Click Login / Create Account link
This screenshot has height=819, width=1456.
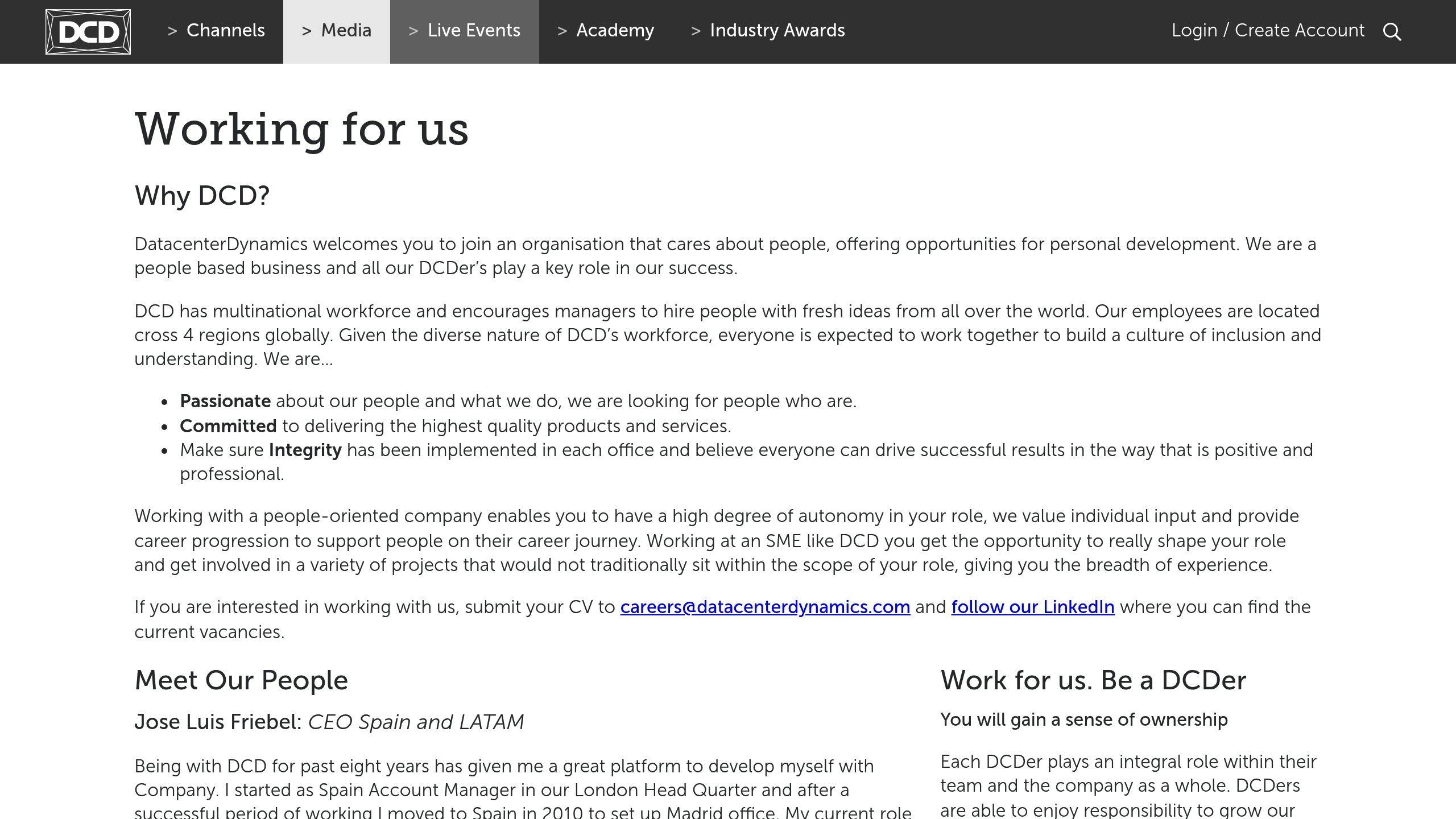[x=1268, y=31]
